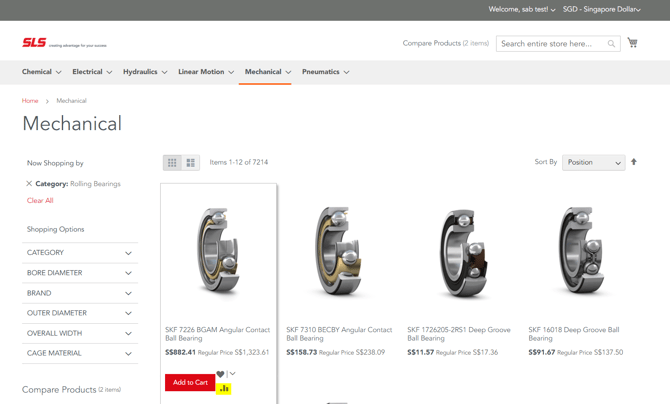Switch to grid view mode
Screen dimensions: 670x404
click(172, 162)
